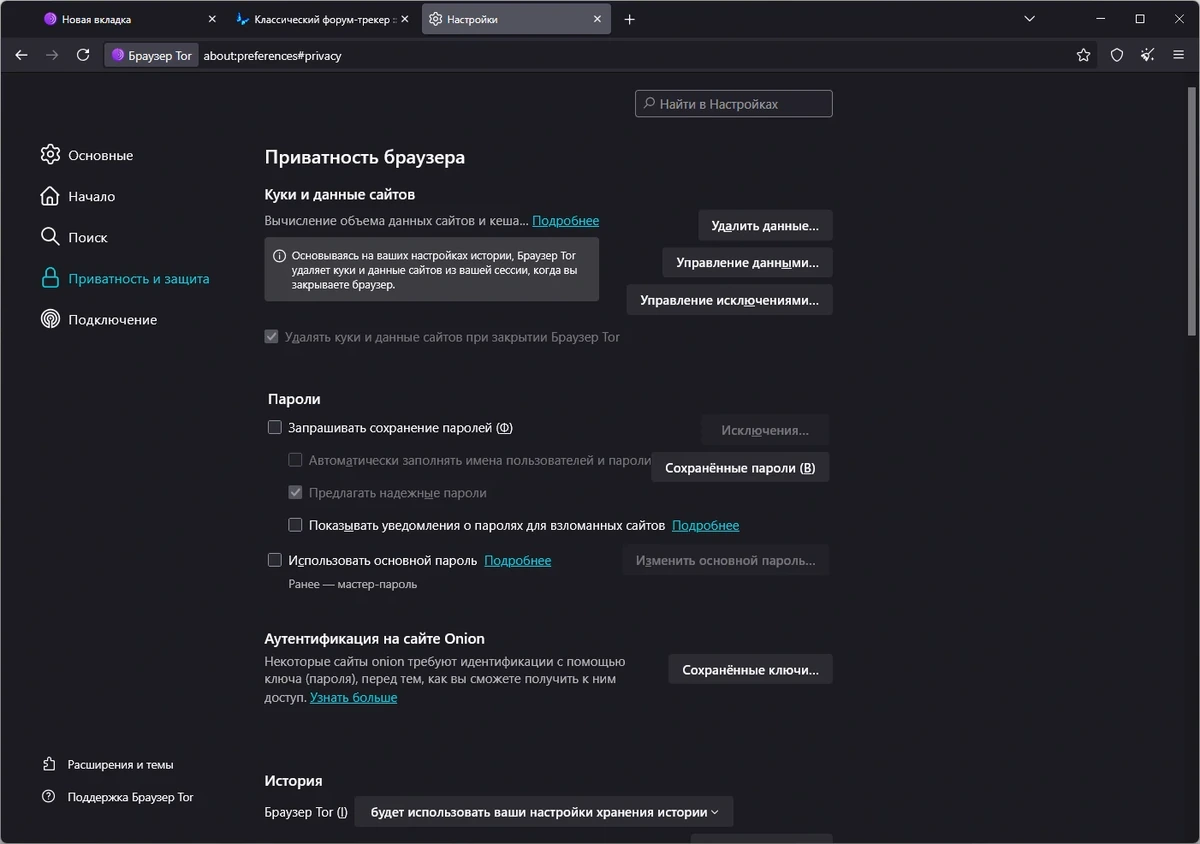Click the New Identity broom icon
The image size is (1200, 844).
(1148, 56)
